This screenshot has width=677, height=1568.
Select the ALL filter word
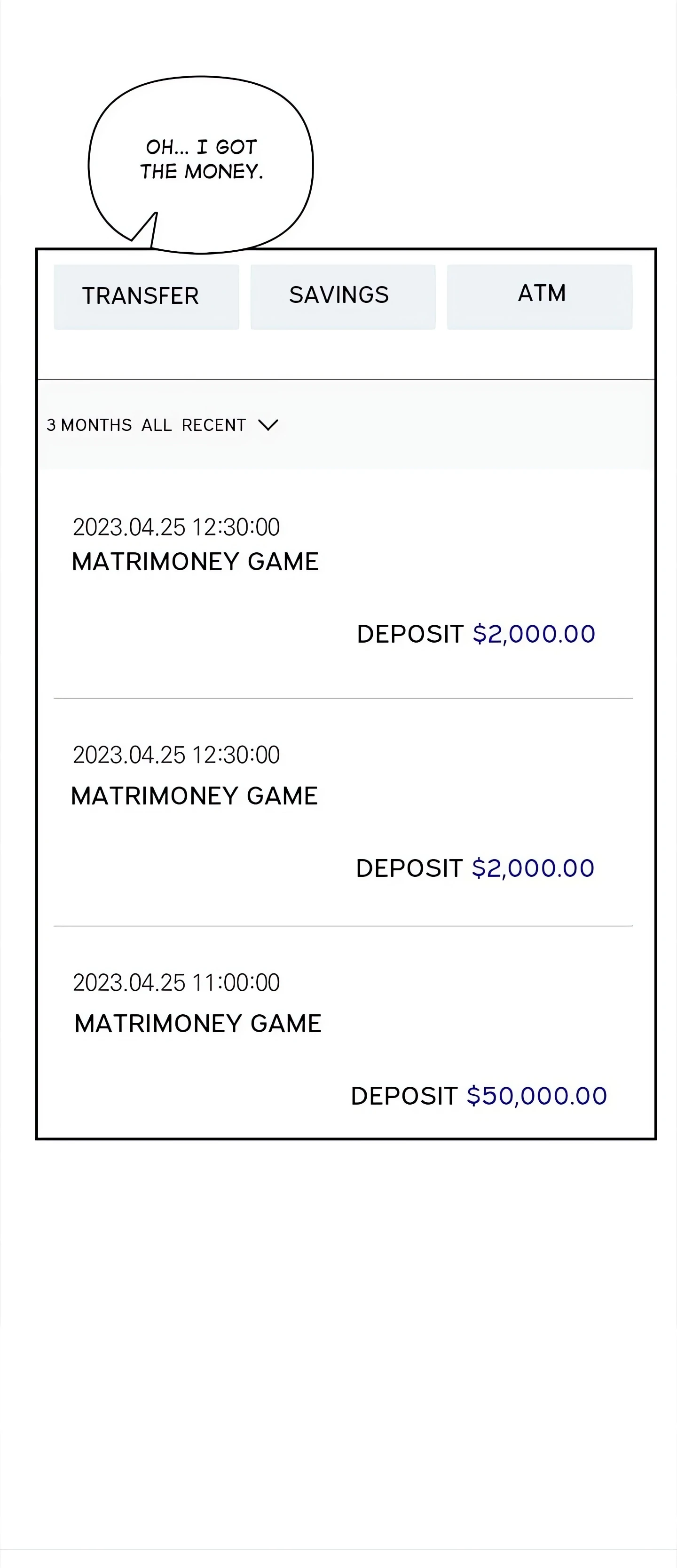(x=157, y=425)
